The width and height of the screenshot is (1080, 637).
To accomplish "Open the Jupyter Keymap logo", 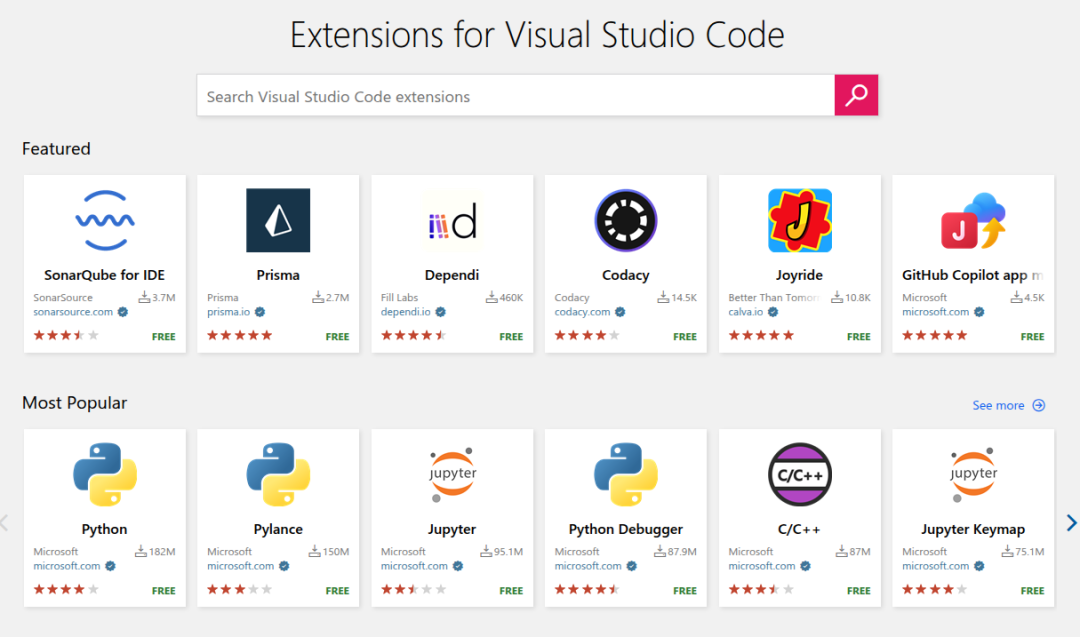I will pyautogui.click(x=973, y=474).
